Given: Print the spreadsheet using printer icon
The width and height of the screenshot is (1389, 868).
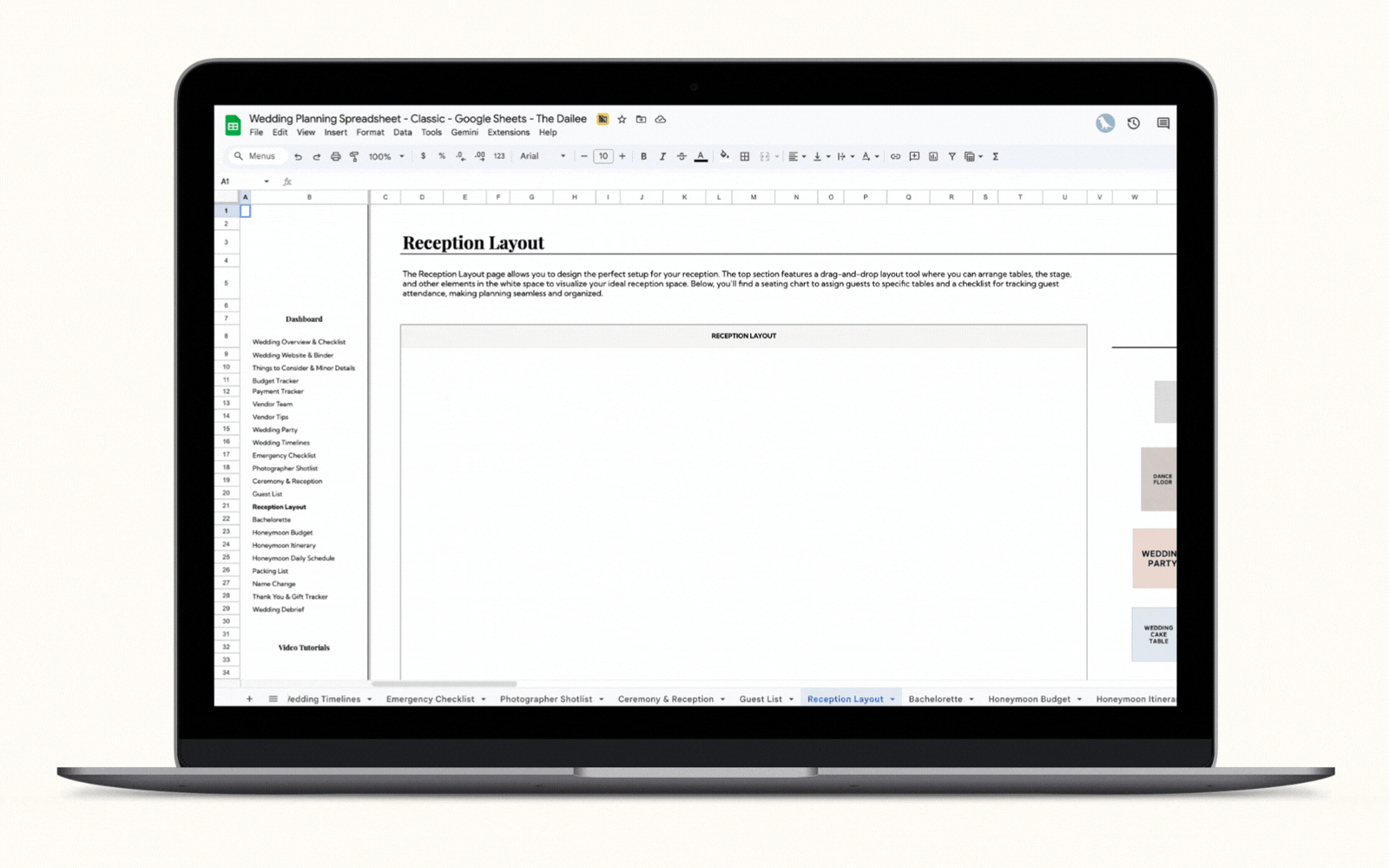Looking at the screenshot, I should pyautogui.click(x=335, y=157).
